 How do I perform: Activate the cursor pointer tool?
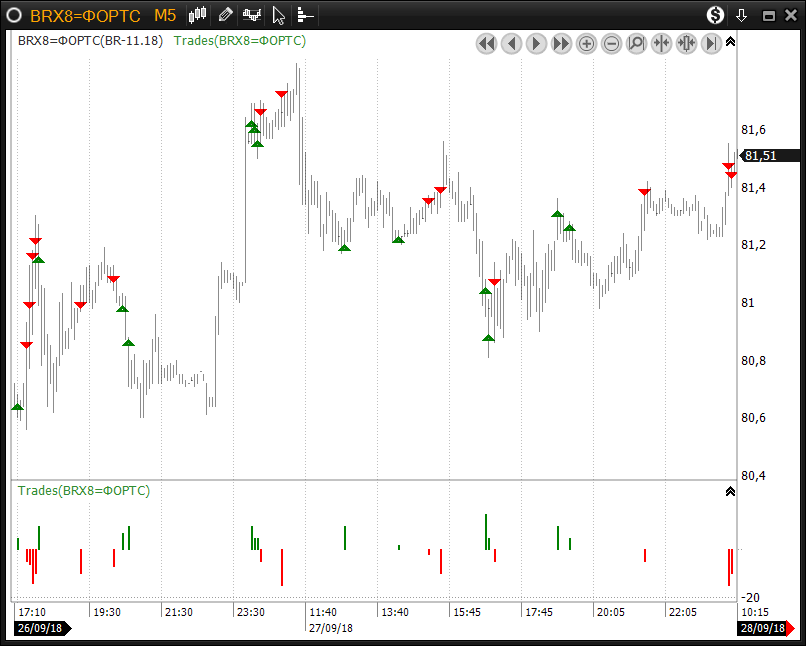click(x=279, y=15)
